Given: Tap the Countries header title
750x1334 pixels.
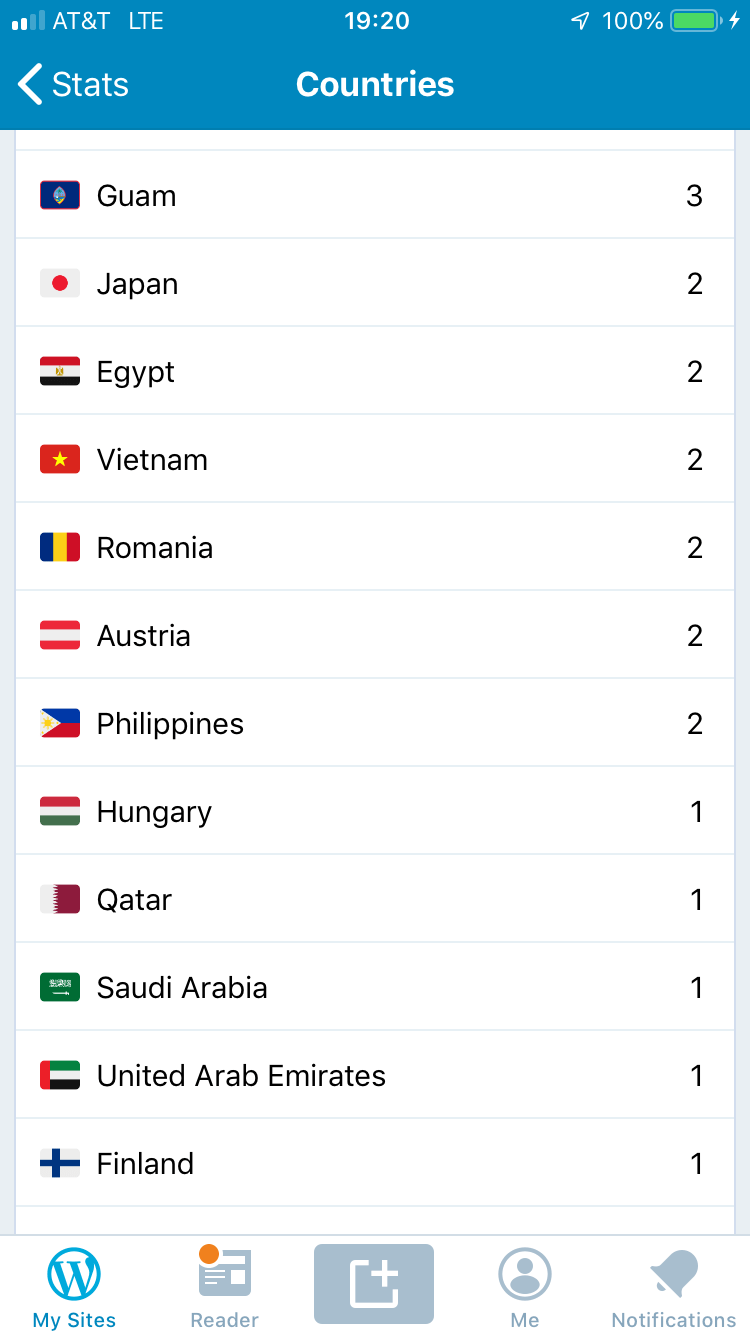Looking at the screenshot, I should pyautogui.click(x=375, y=85).
